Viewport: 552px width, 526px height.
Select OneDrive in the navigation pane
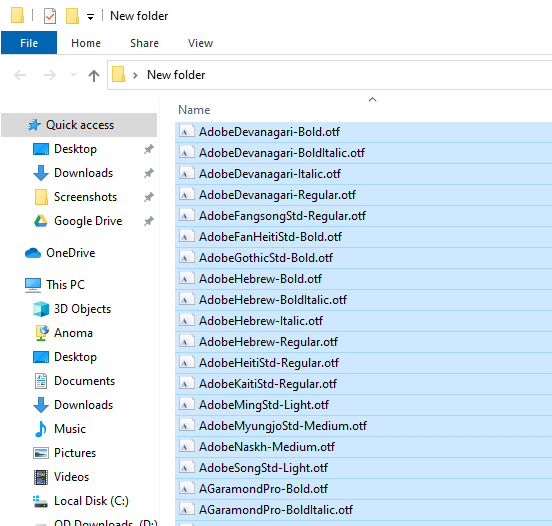[70, 253]
